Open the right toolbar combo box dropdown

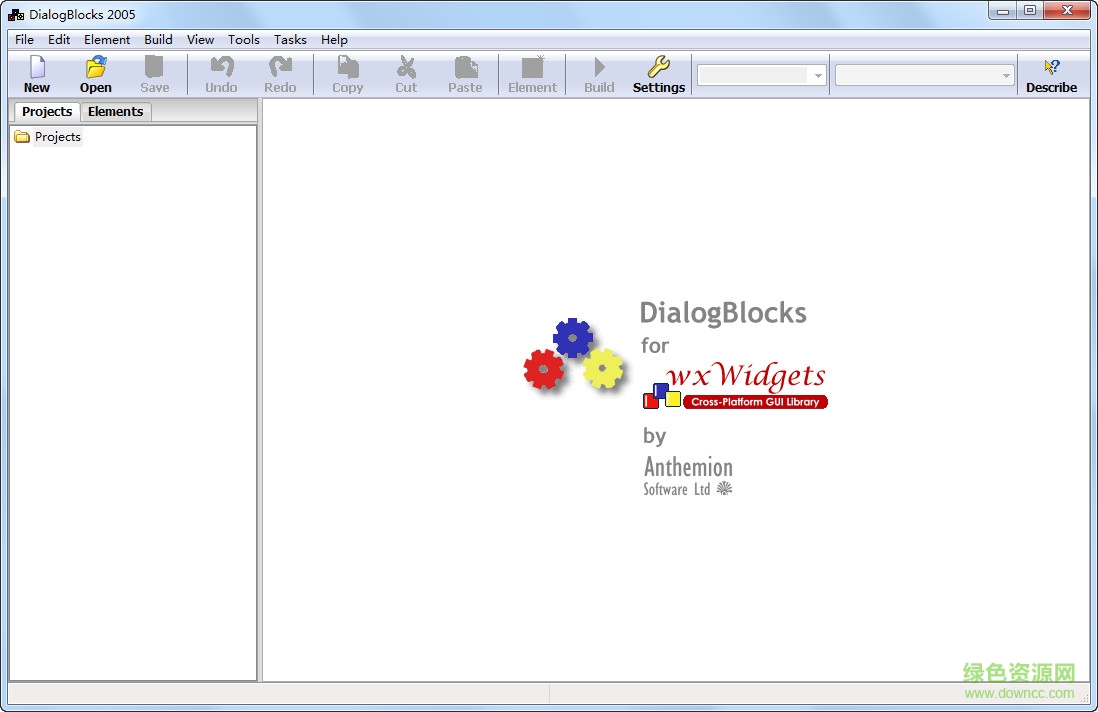click(x=1006, y=74)
